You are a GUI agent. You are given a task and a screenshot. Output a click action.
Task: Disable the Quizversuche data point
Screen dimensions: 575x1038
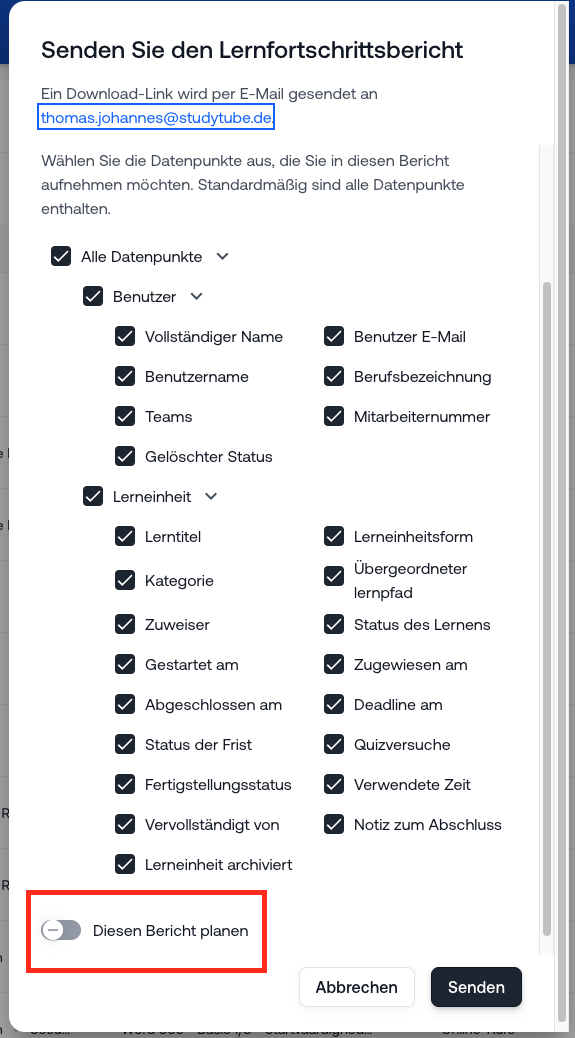click(334, 744)
